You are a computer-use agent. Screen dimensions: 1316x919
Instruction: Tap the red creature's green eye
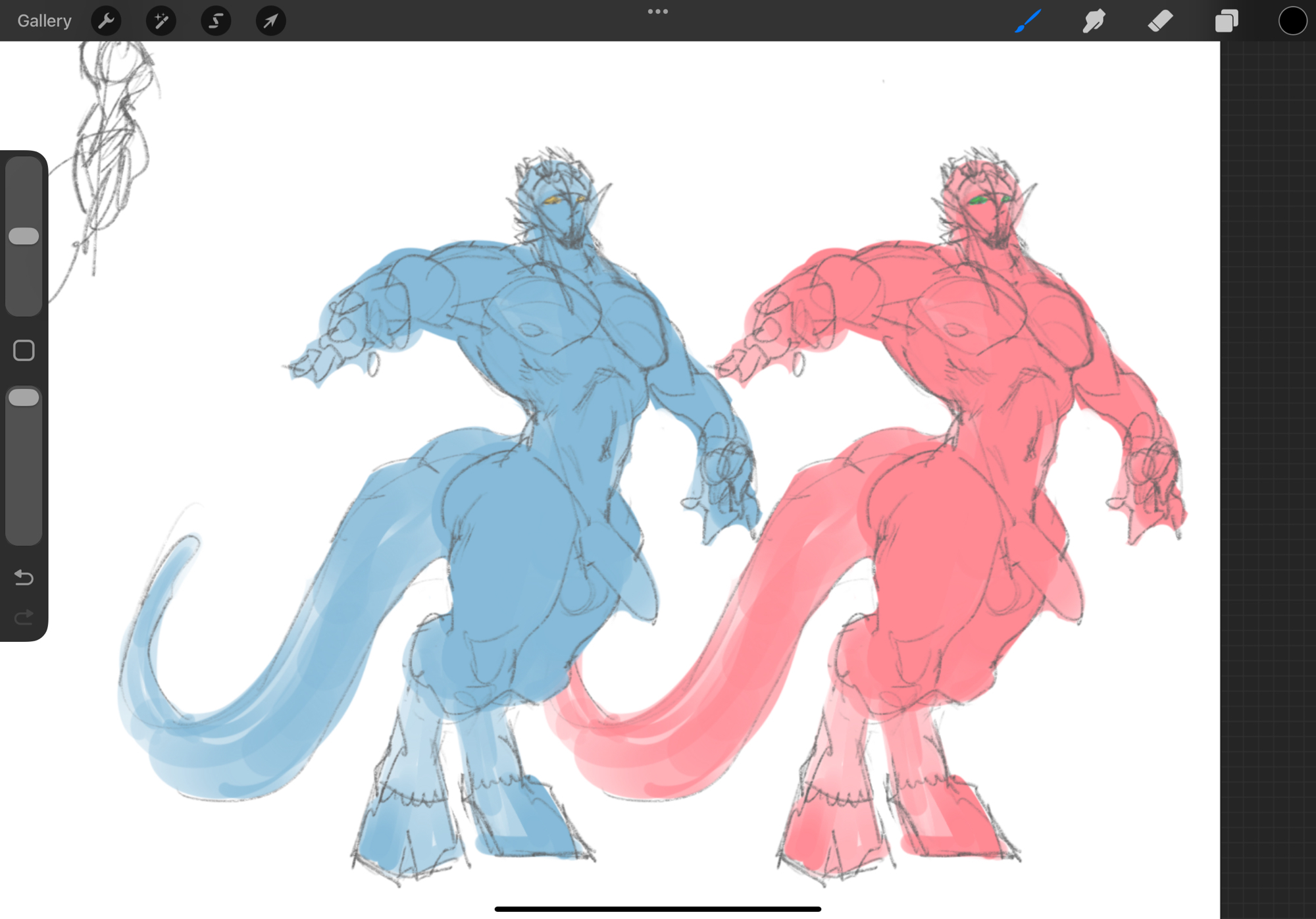[x=977, y=200]
